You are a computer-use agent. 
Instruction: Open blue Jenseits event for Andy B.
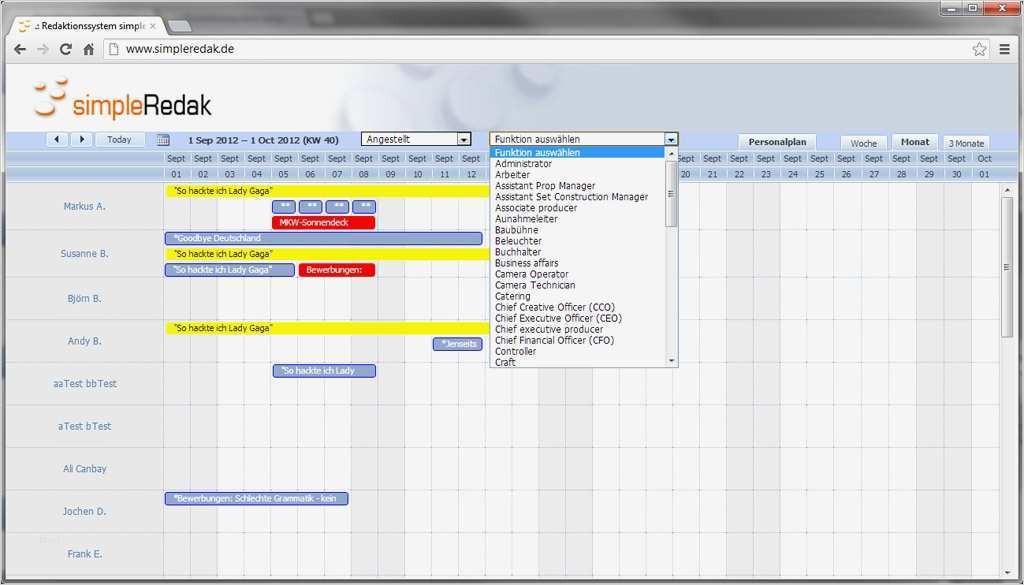[x=457, y=344]
